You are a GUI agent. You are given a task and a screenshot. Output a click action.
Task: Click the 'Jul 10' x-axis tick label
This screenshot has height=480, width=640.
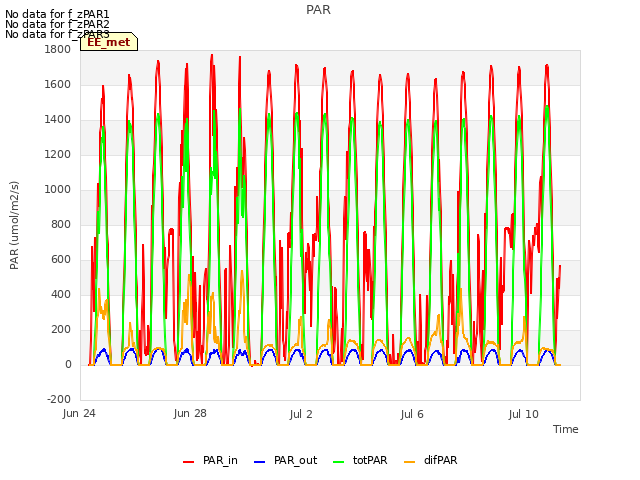(524, 414)
